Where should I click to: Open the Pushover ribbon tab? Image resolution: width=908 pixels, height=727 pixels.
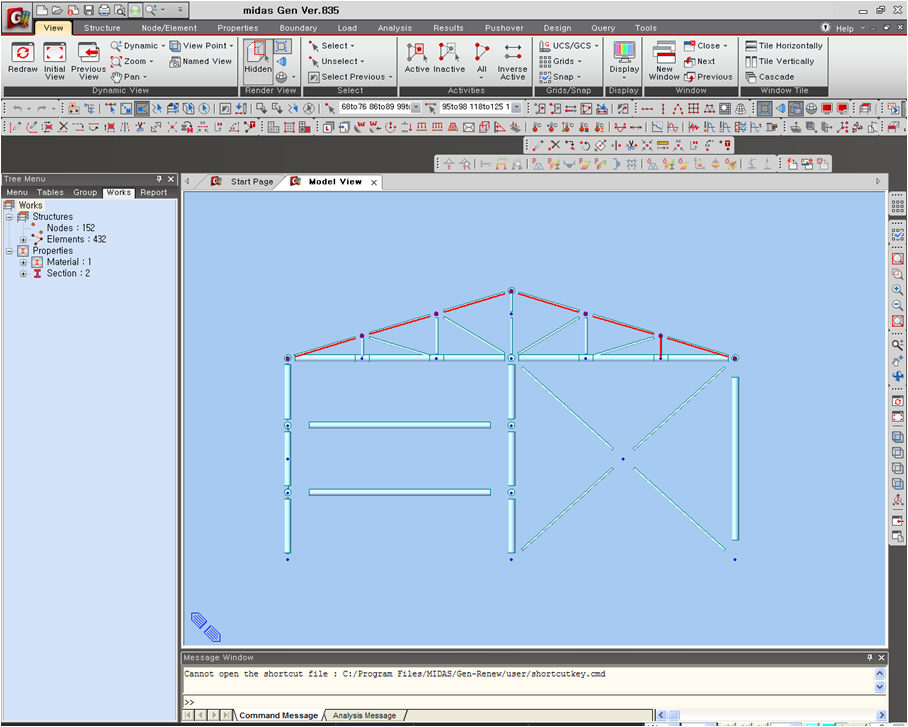click(x=504, y=28)
